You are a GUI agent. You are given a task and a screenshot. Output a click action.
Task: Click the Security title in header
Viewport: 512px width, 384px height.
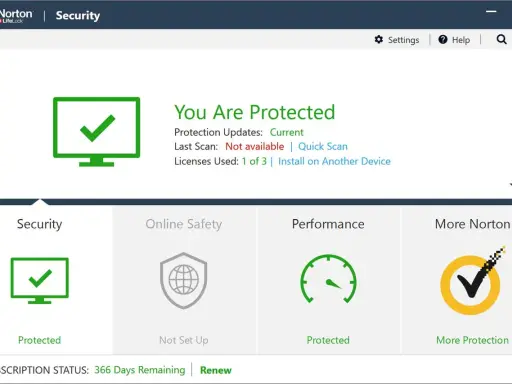click(78, 16)
